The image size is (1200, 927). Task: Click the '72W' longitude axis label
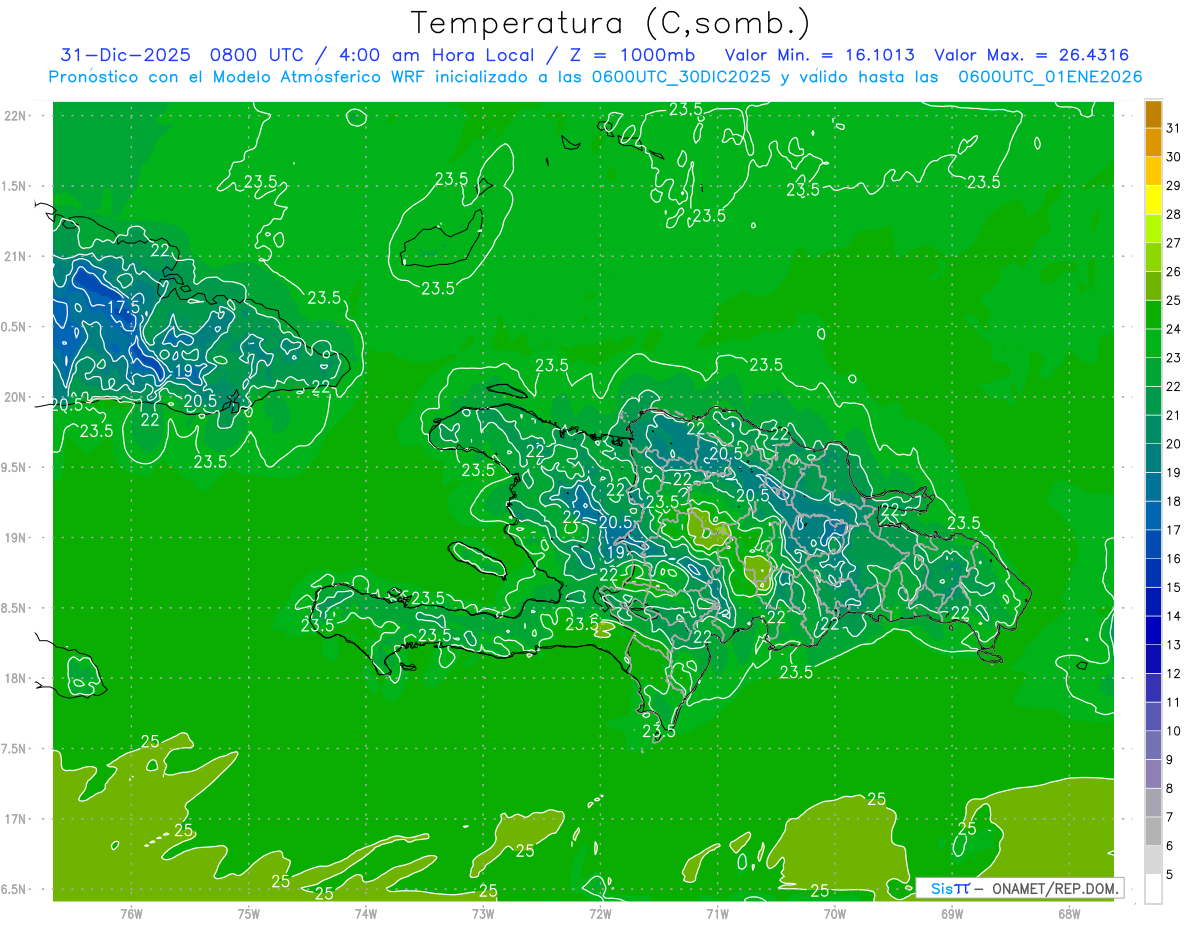tap(600, 913)
